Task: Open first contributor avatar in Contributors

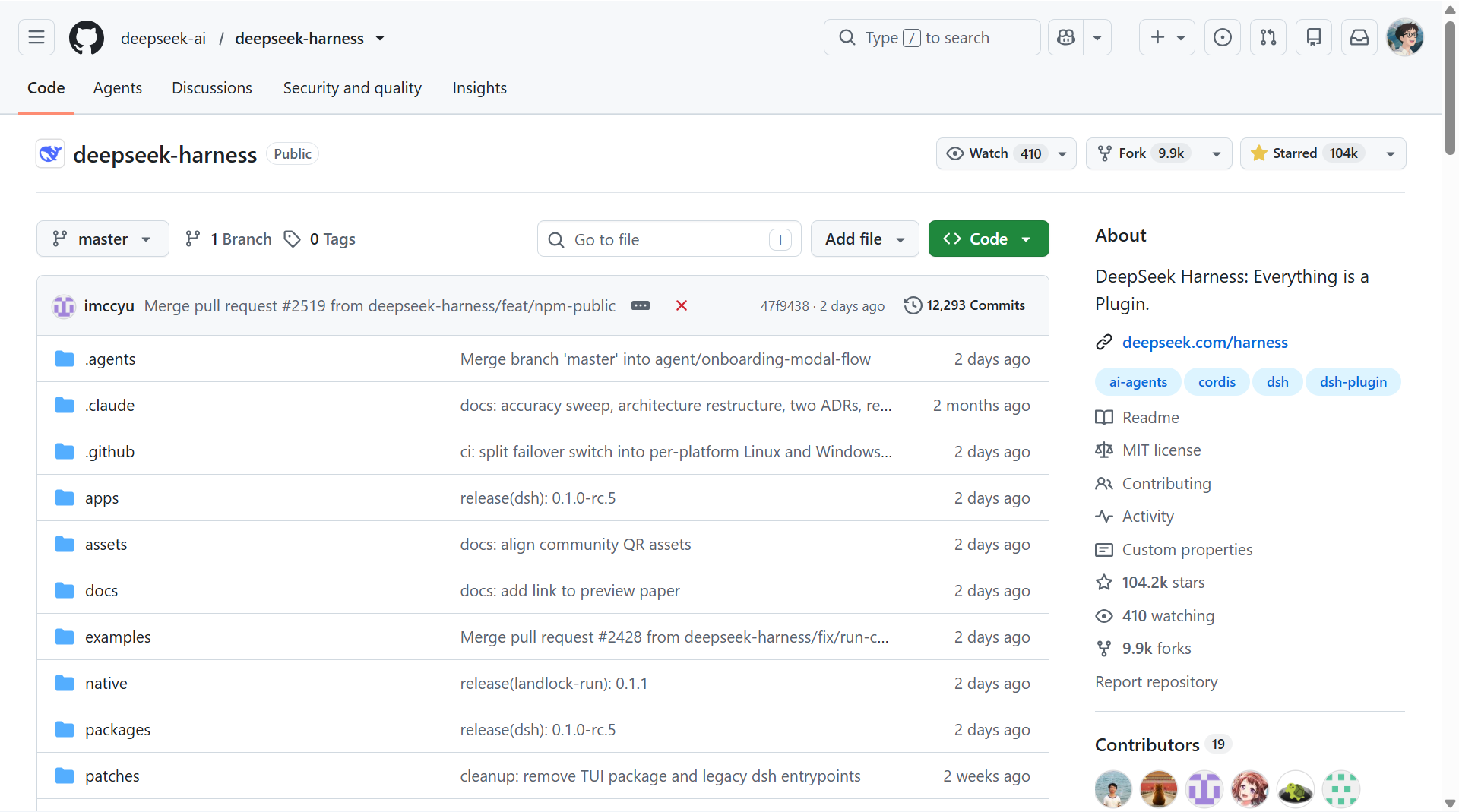Action: [1113, 789]
